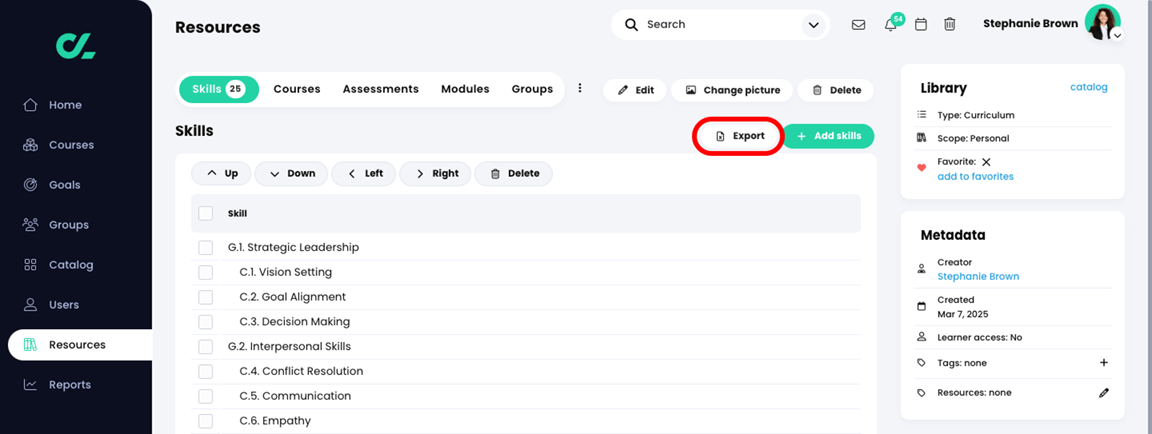Move the selected skill Up
Screen dimensions: 1152x434
(x=221, y=173)
